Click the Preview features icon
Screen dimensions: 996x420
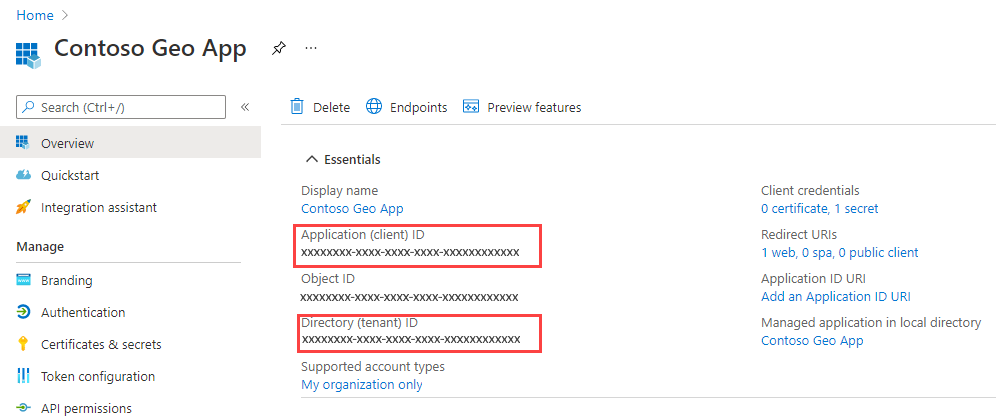point(471,107)
